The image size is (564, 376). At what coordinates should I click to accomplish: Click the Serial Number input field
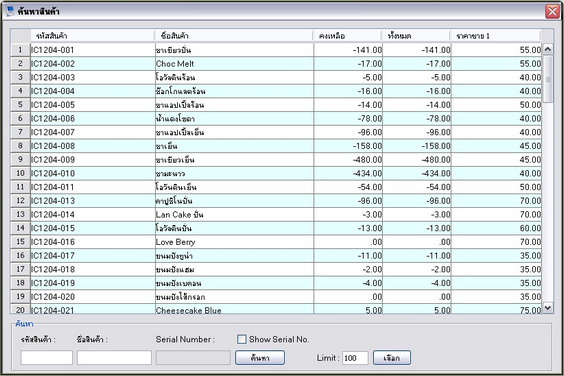(x=193, y=358)
